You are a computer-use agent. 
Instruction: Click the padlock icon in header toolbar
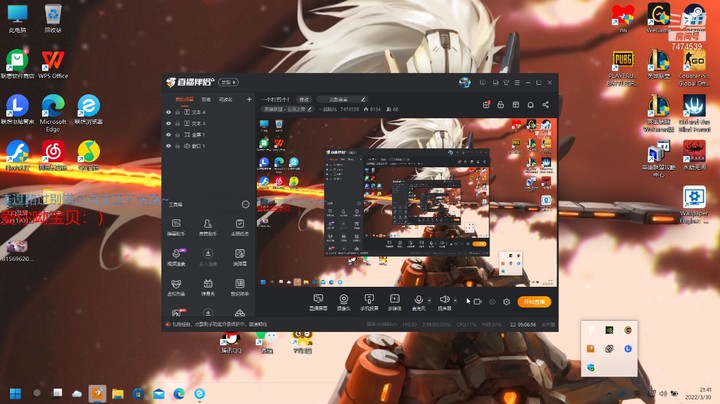[x=501, y=105]
